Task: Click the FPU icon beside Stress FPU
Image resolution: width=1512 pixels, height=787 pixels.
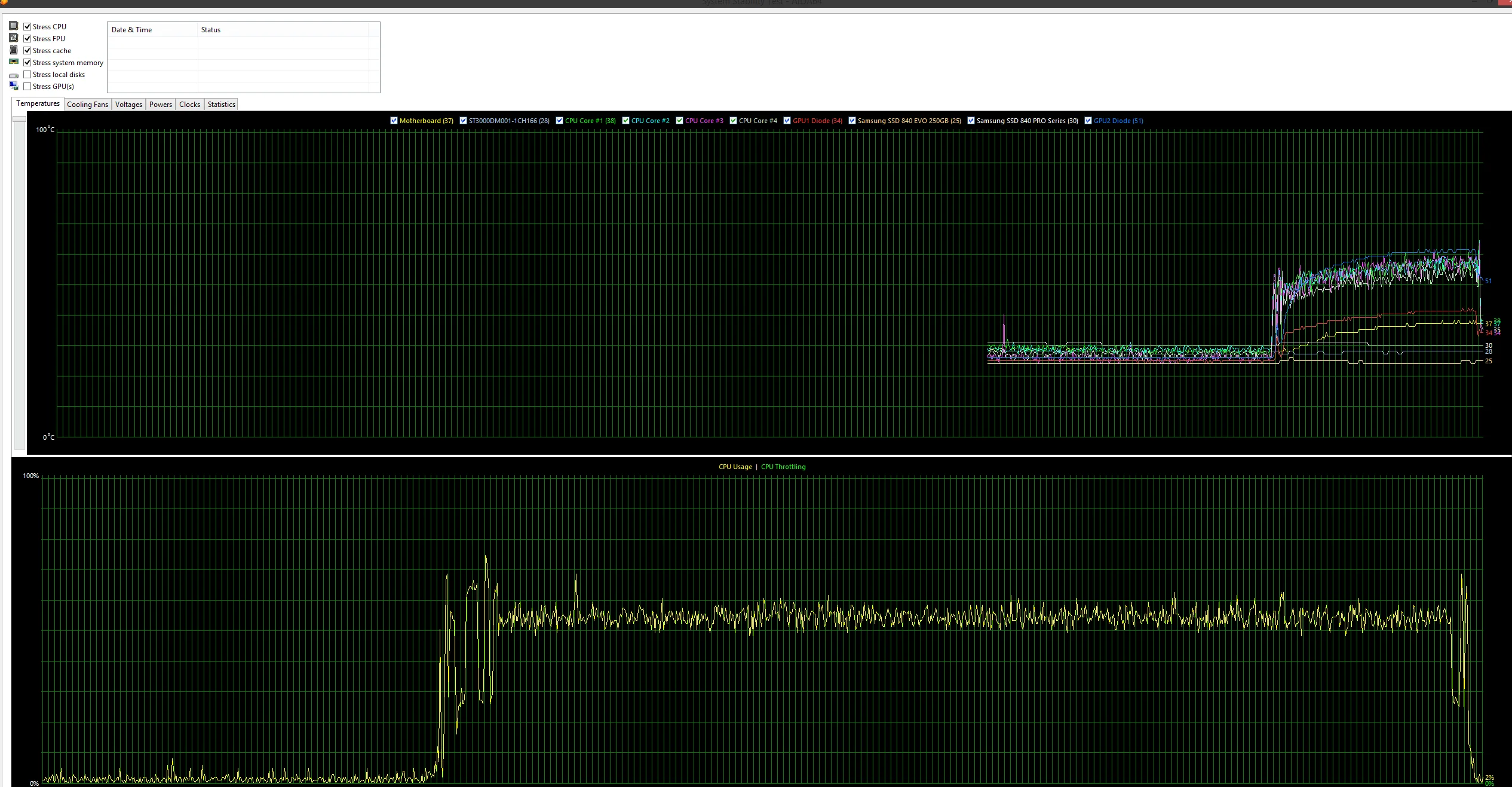Action: 14,38
